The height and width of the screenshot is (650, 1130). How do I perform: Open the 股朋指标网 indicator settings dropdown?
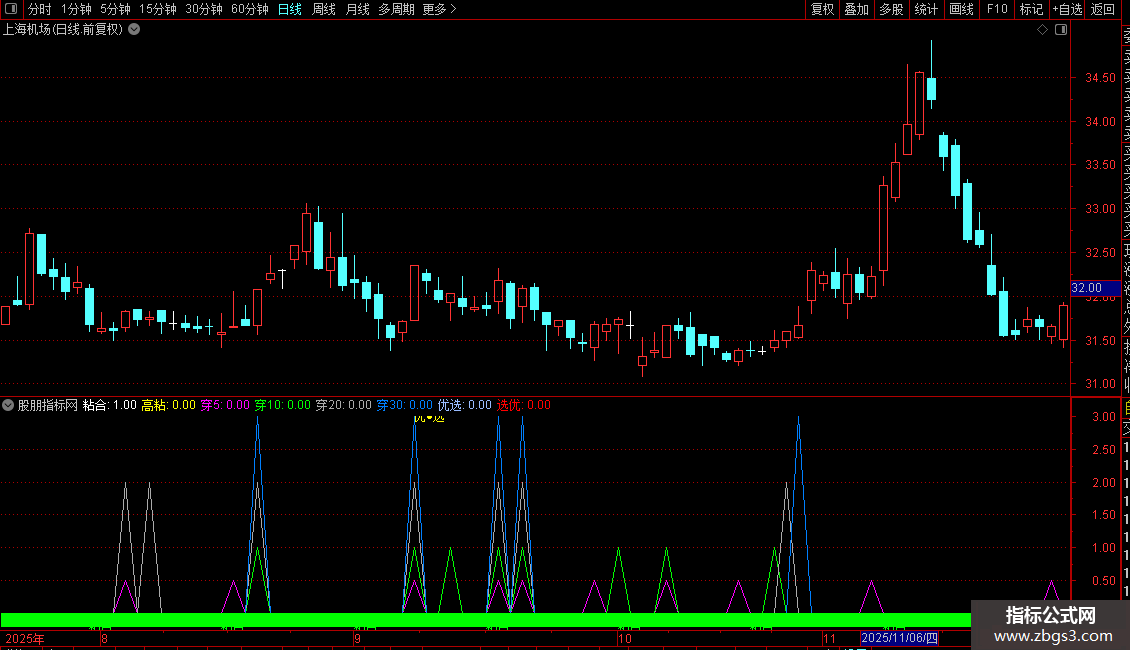click(x=8, y=405)
